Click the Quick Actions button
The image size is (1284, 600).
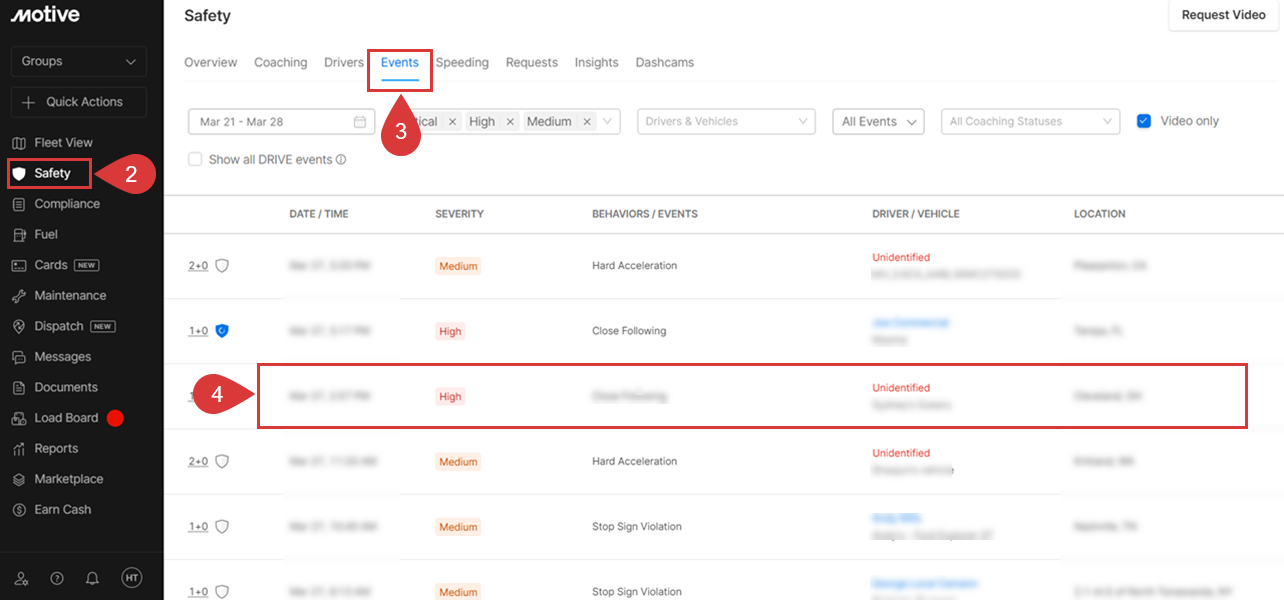[x=79, y=102]
